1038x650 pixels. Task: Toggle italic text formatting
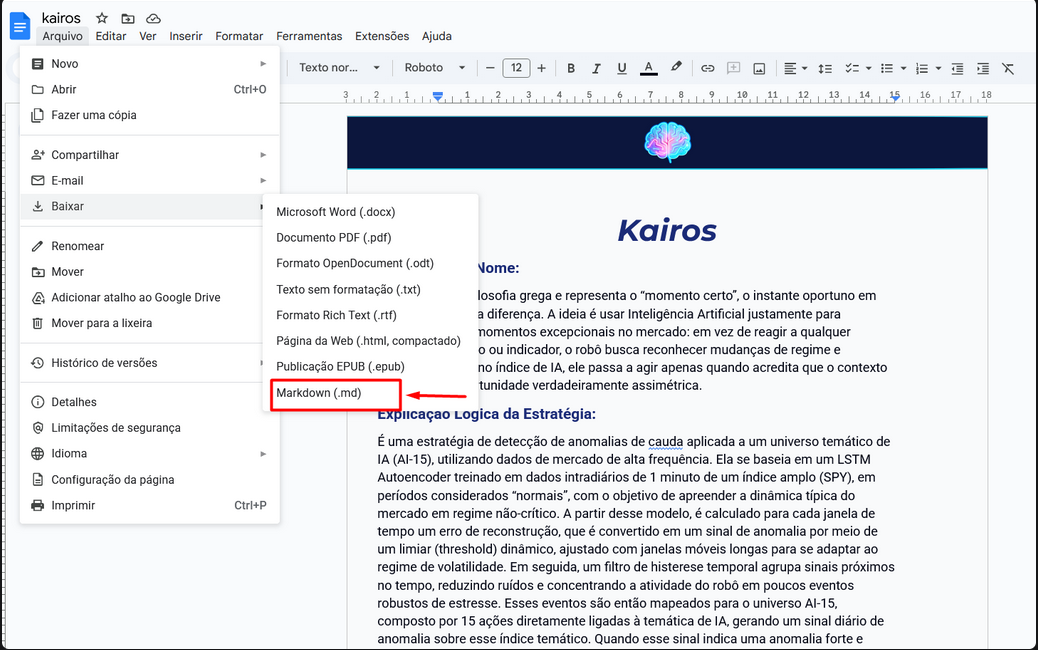(597, 68)
